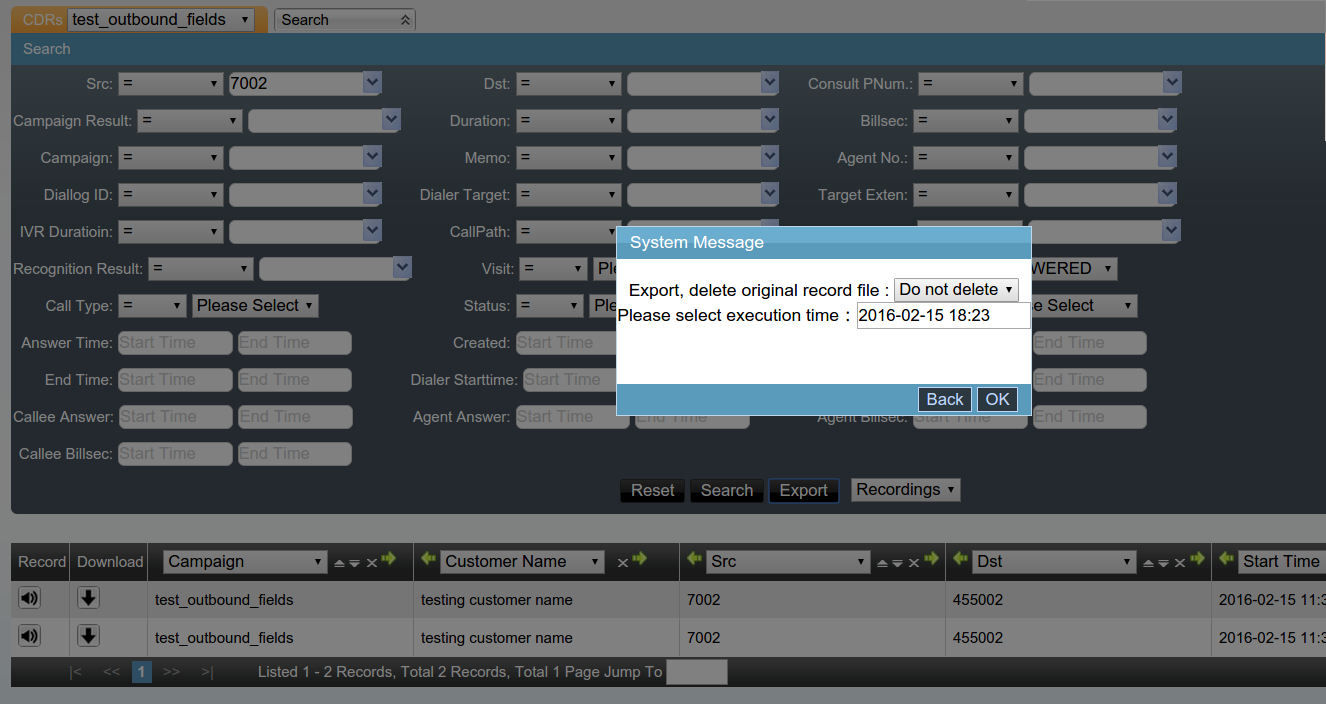Expand the Recordings dropdown

click(905, 490)
